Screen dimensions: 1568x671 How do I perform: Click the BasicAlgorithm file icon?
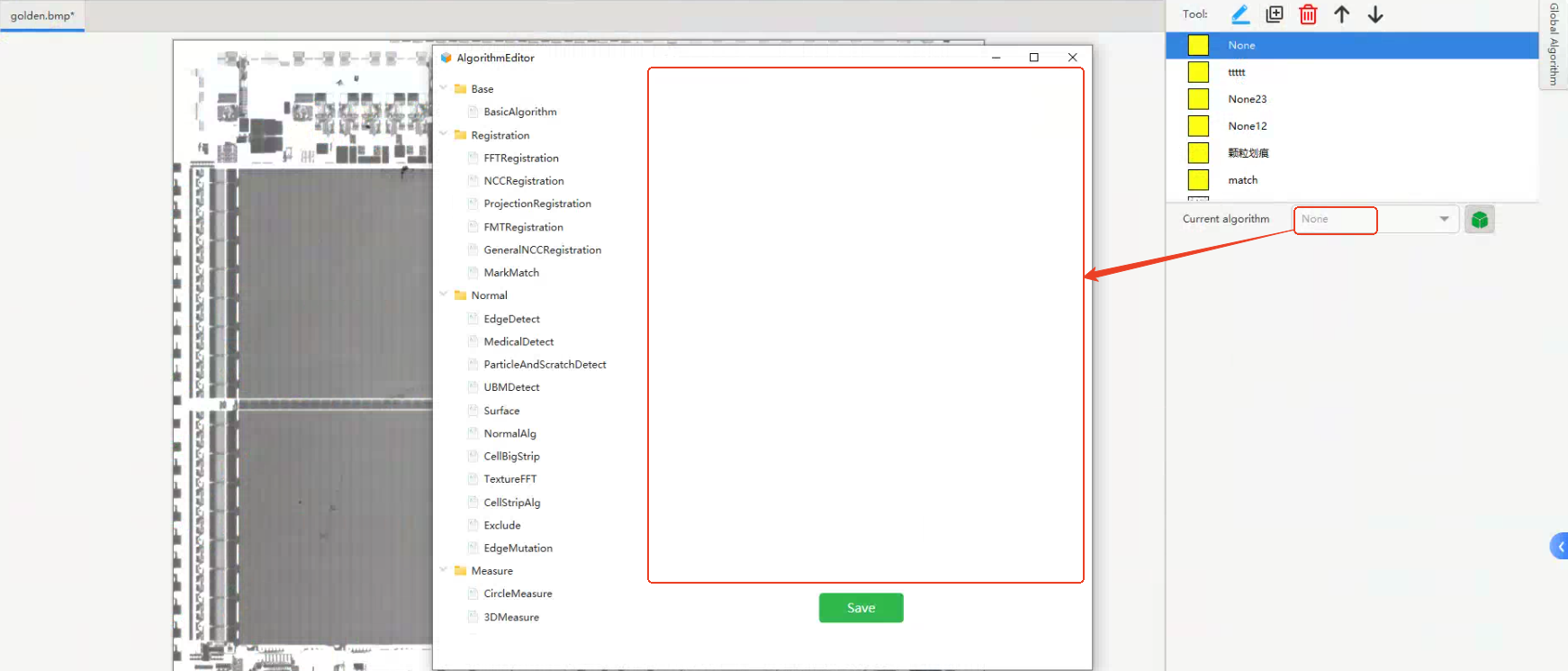(x=473, y=112)
